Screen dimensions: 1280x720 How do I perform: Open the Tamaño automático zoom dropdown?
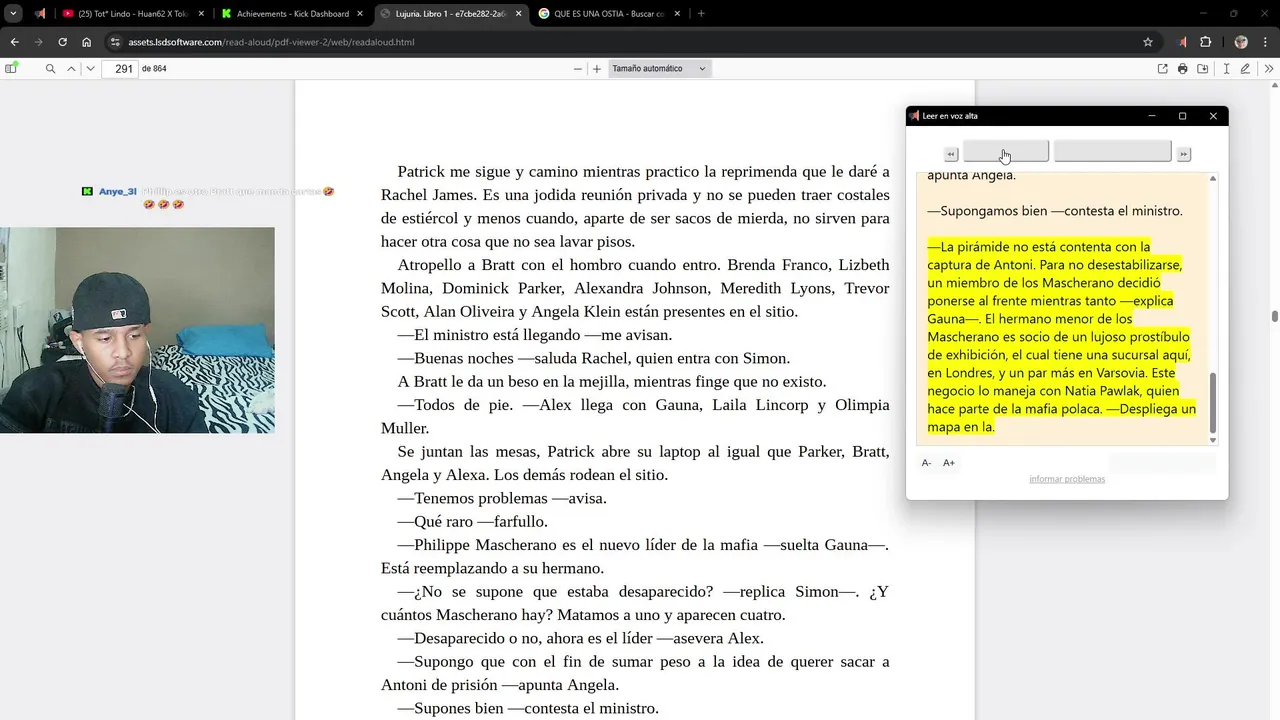pyautogui.click(x=659, y=69)
